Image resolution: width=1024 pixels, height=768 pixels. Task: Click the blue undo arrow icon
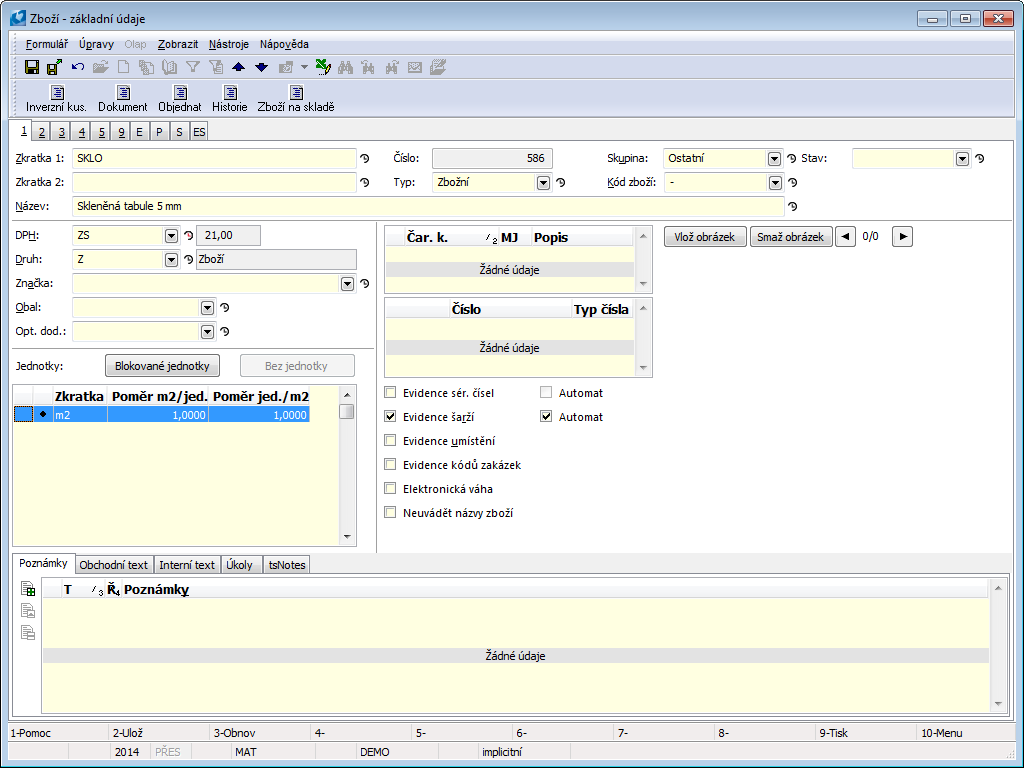[x=78, y=67]
